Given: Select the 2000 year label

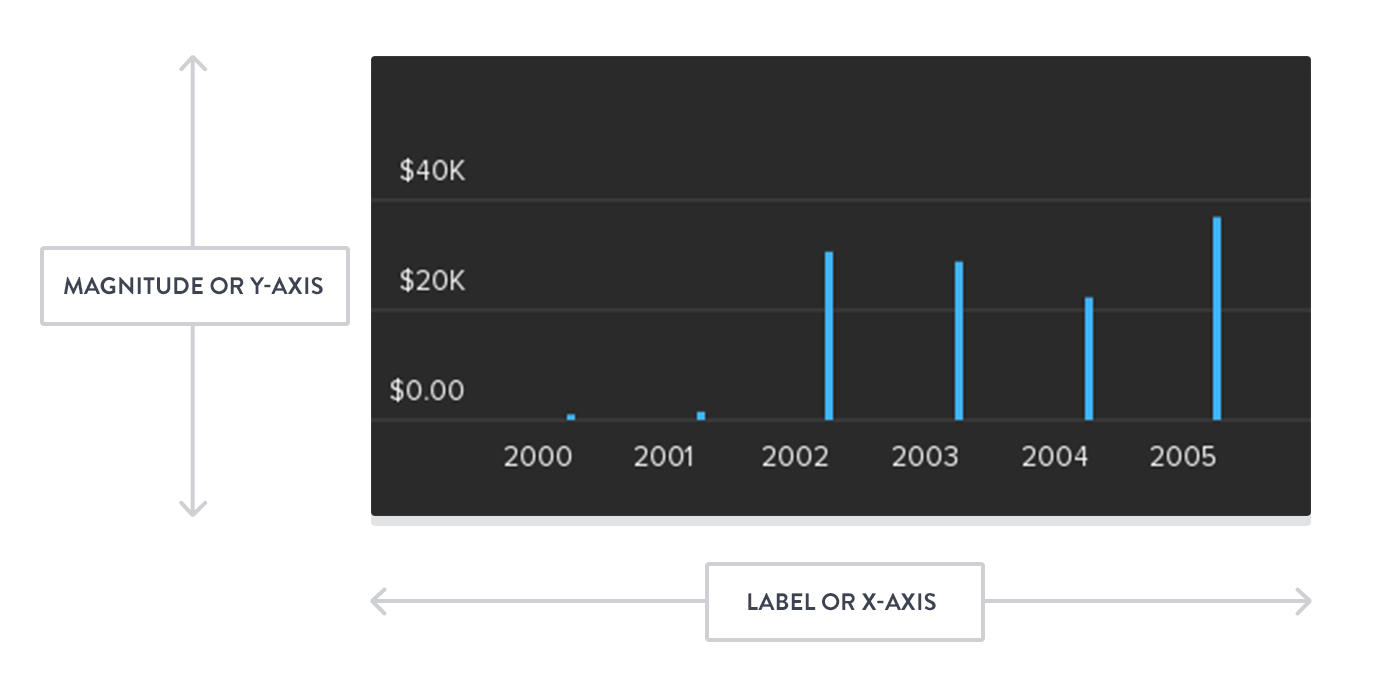Looking at the screenshot, I should pos(538,457).
